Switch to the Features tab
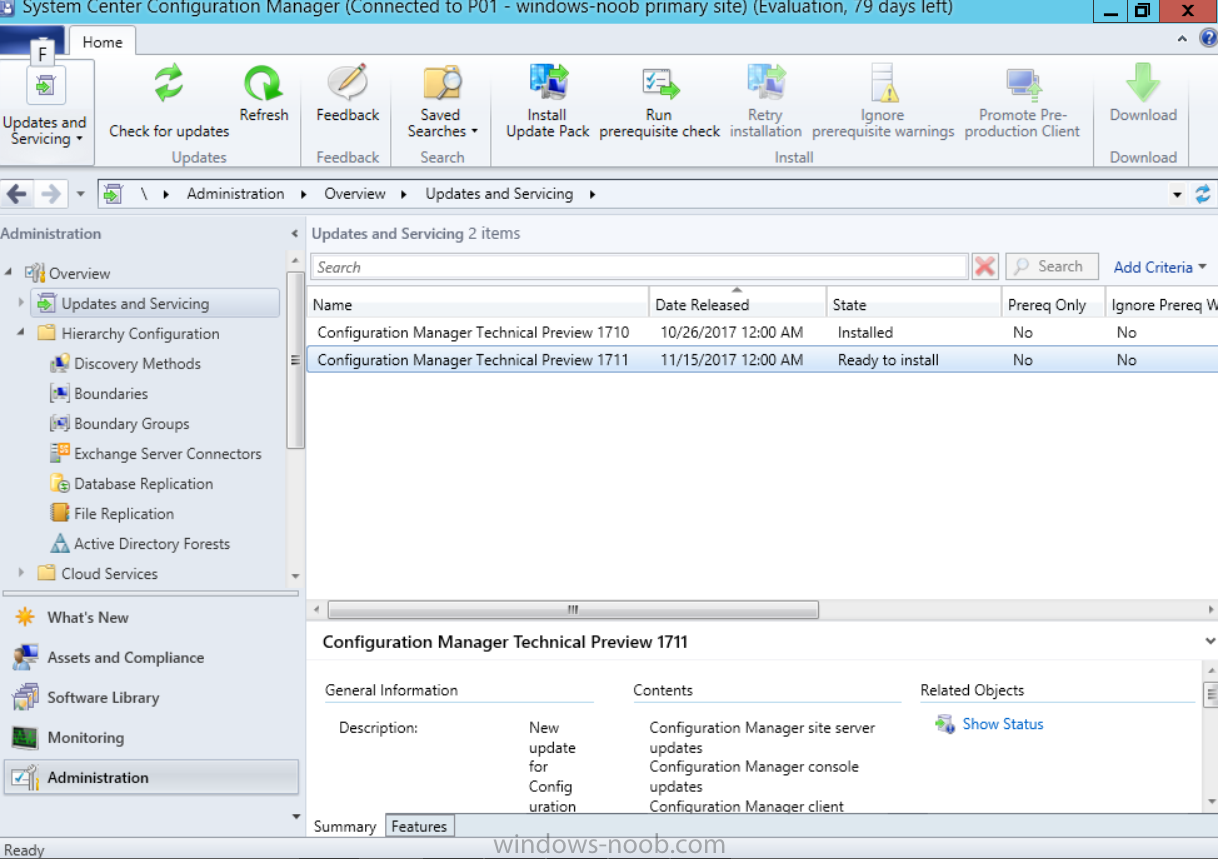This screenshot has height=859, width=1218. pyautogui.click(x=419, y=826)
